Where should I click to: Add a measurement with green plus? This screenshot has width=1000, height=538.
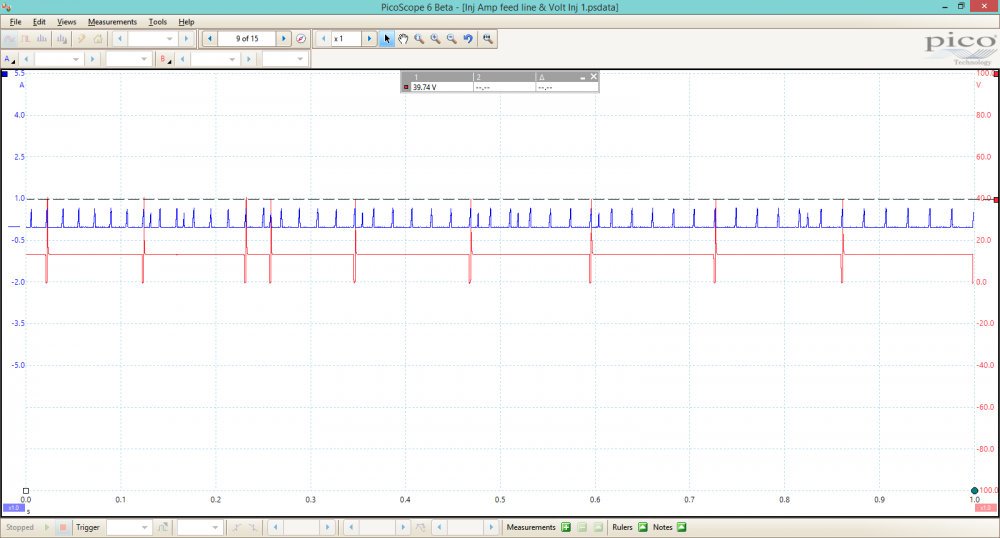pos(566,527)
